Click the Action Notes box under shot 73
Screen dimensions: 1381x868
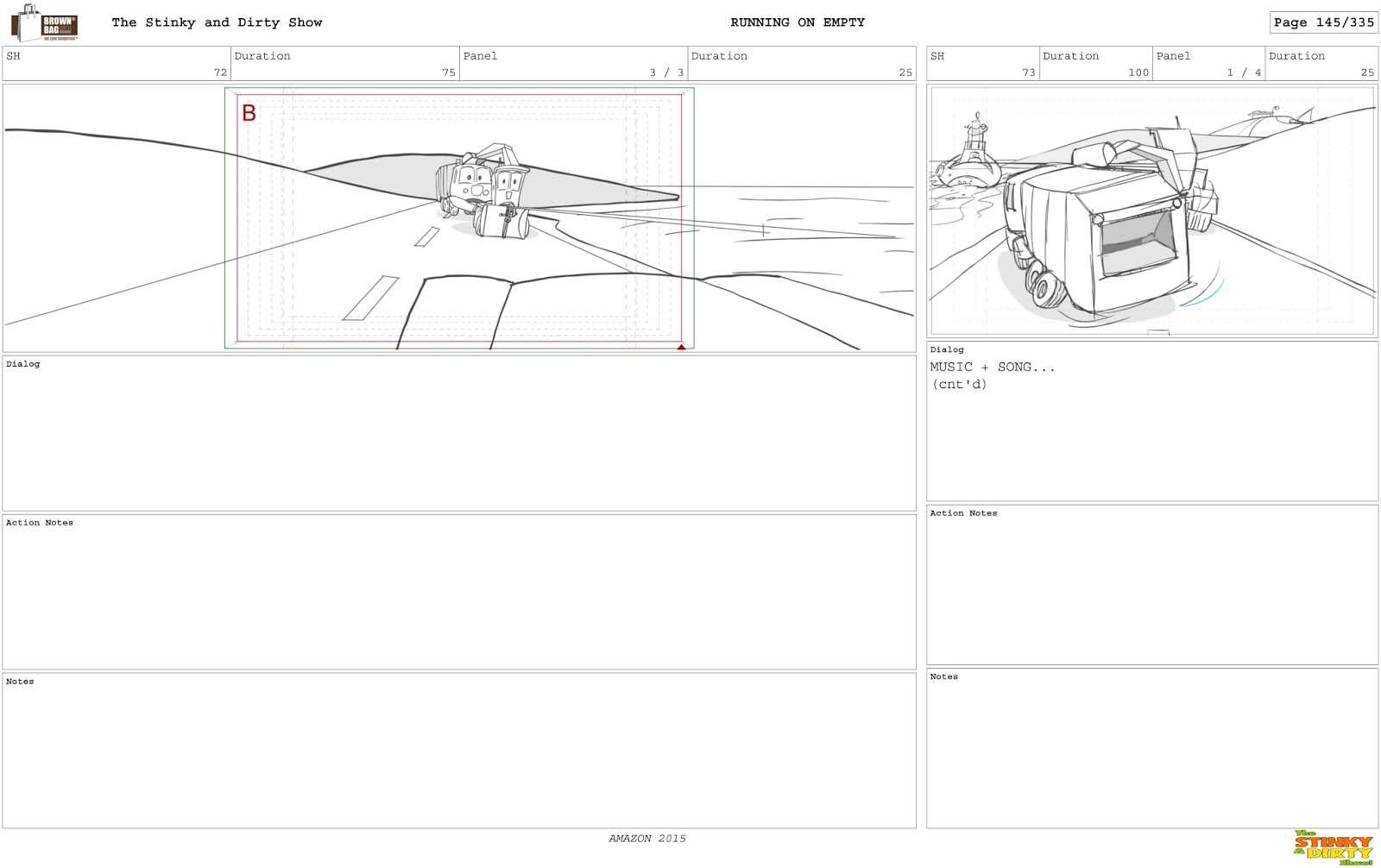1152,585
